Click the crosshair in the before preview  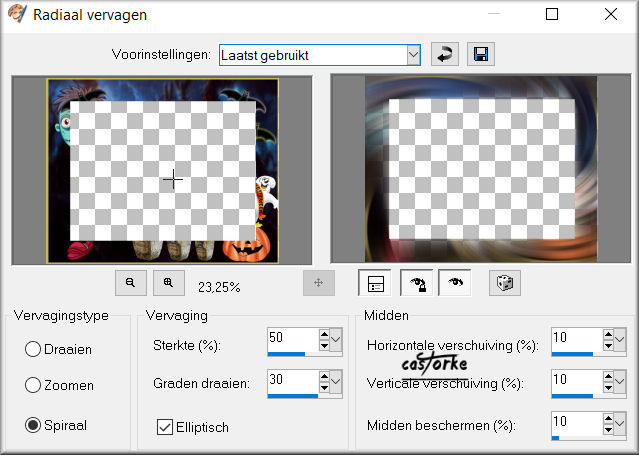pyautogui.click(x=173, y=179)
